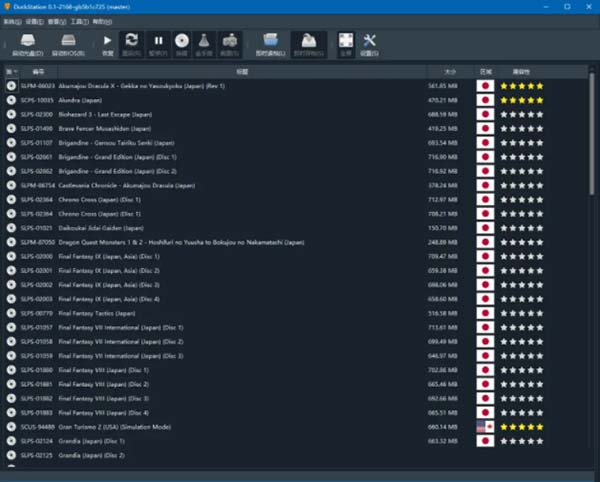Open the System menu in menu bar
The image size is (600, 482).
point(11,20)
